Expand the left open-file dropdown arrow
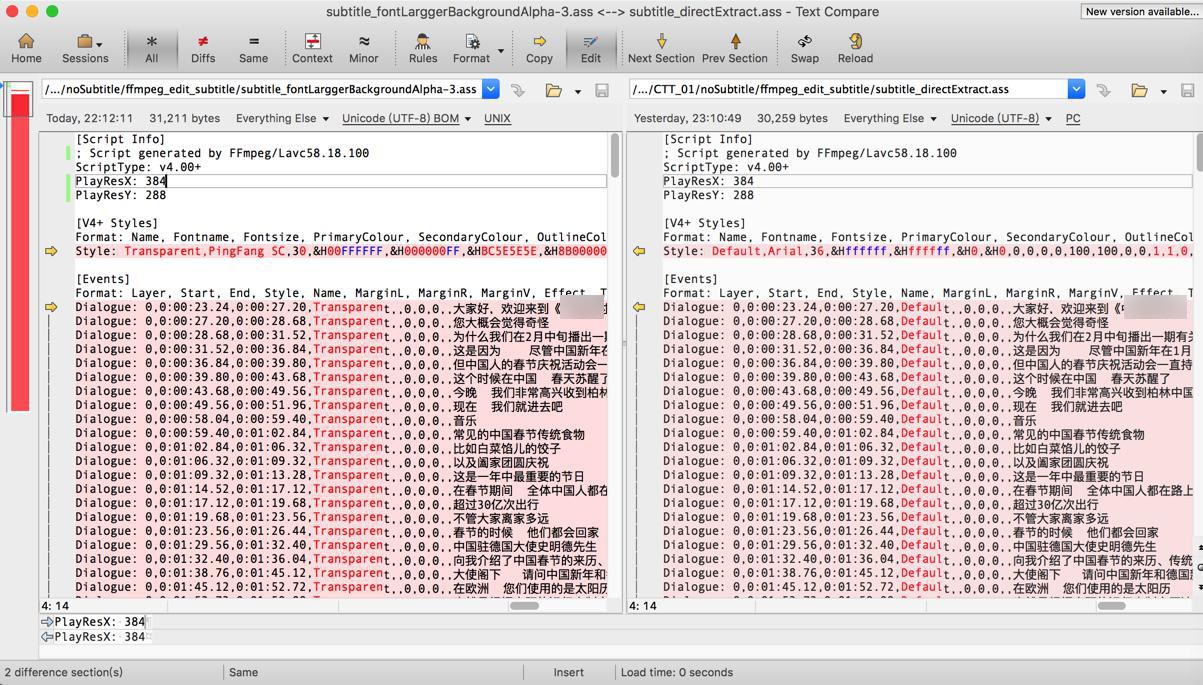1203x685 pixels. 577,91
